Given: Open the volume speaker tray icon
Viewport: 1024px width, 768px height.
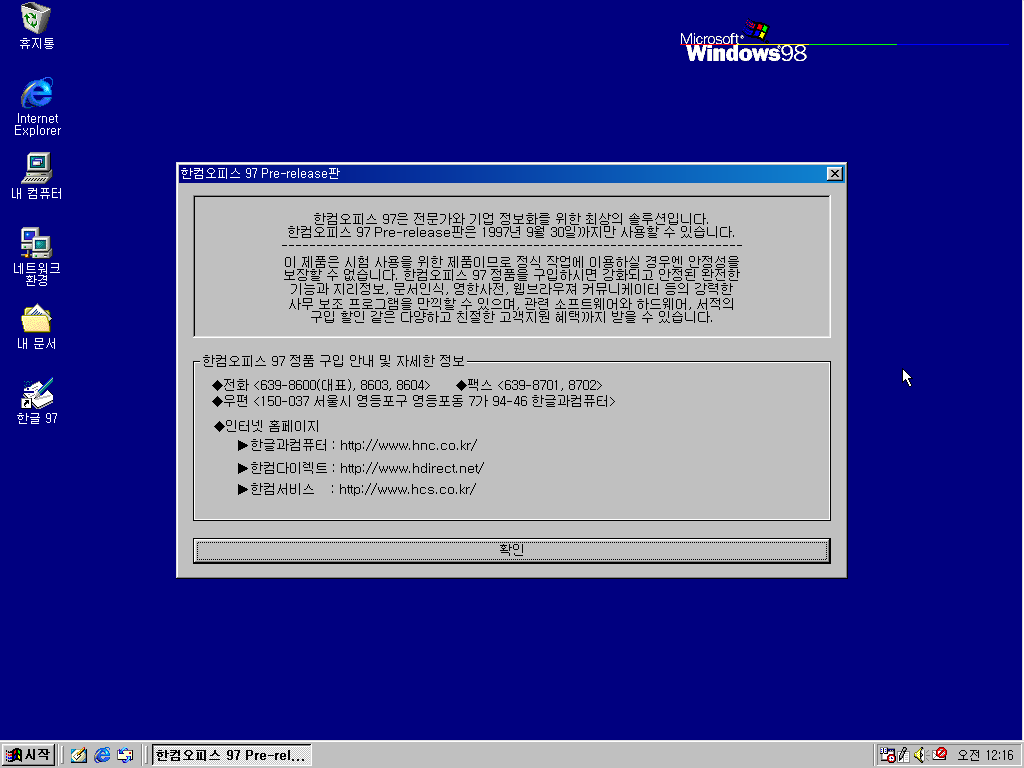Looking at the screenshot, I should 920,755.
